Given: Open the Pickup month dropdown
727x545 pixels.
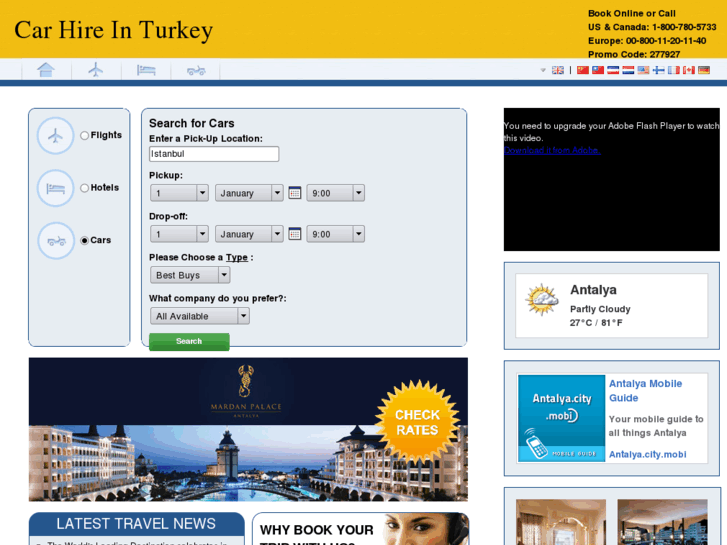Looking at the screenshot, I should click(249, 193).
